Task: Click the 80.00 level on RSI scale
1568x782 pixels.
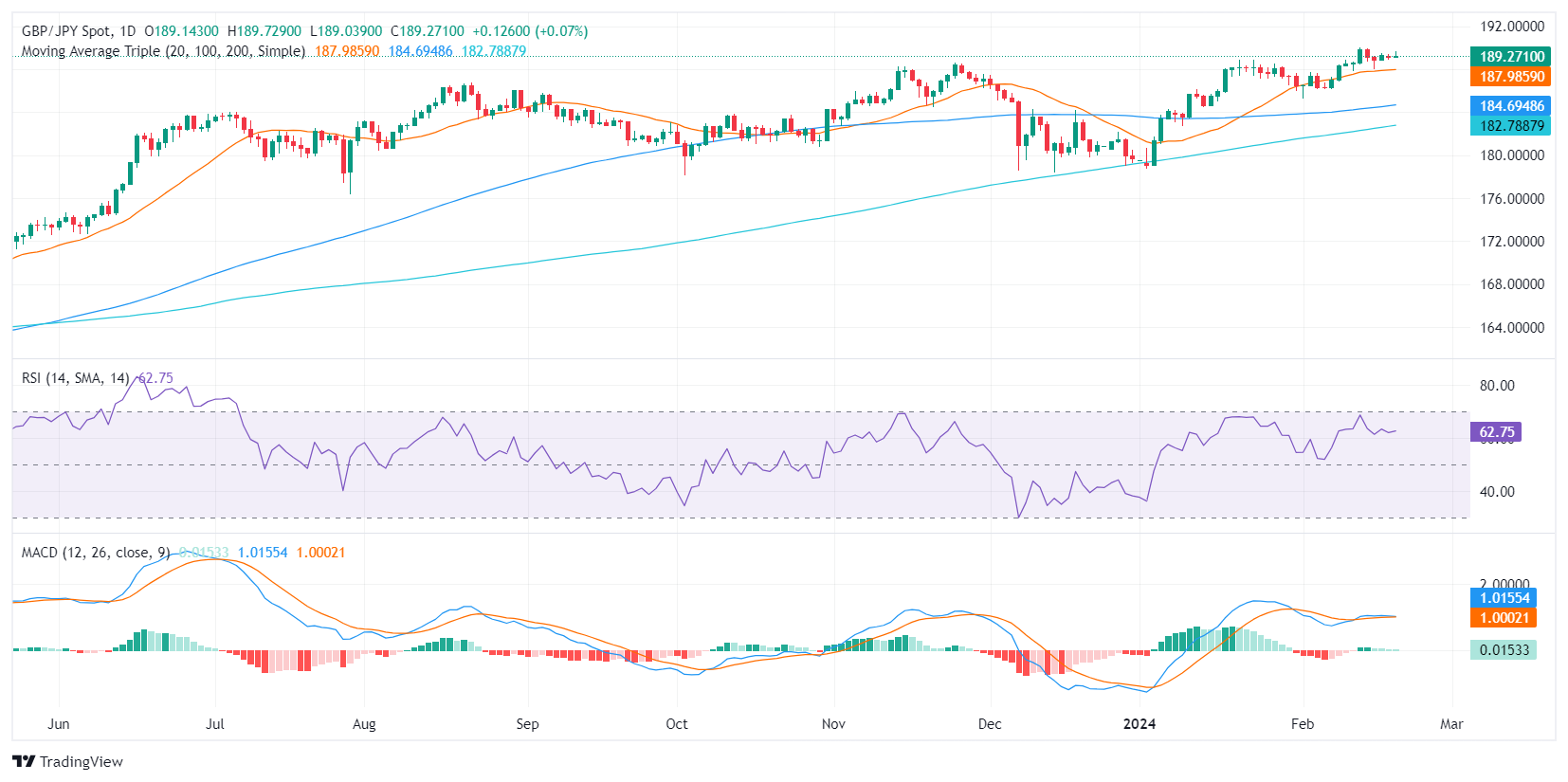Action: tap(1497, 386)
